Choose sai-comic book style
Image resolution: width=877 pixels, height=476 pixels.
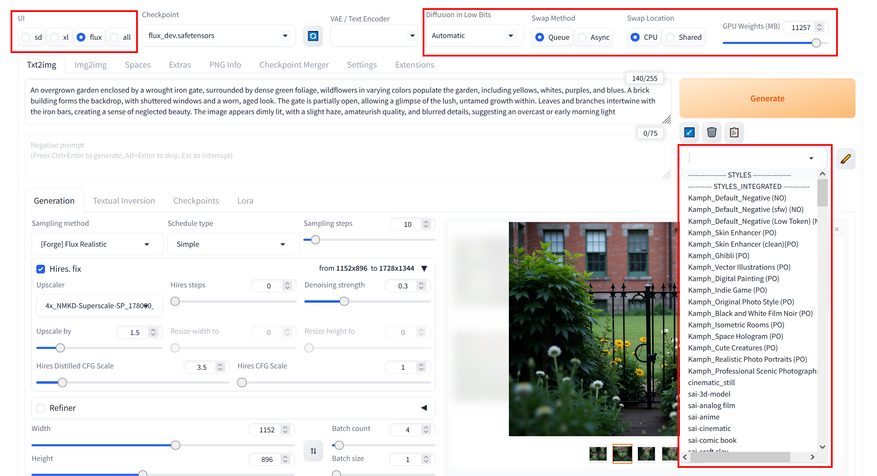pos(712,441)
